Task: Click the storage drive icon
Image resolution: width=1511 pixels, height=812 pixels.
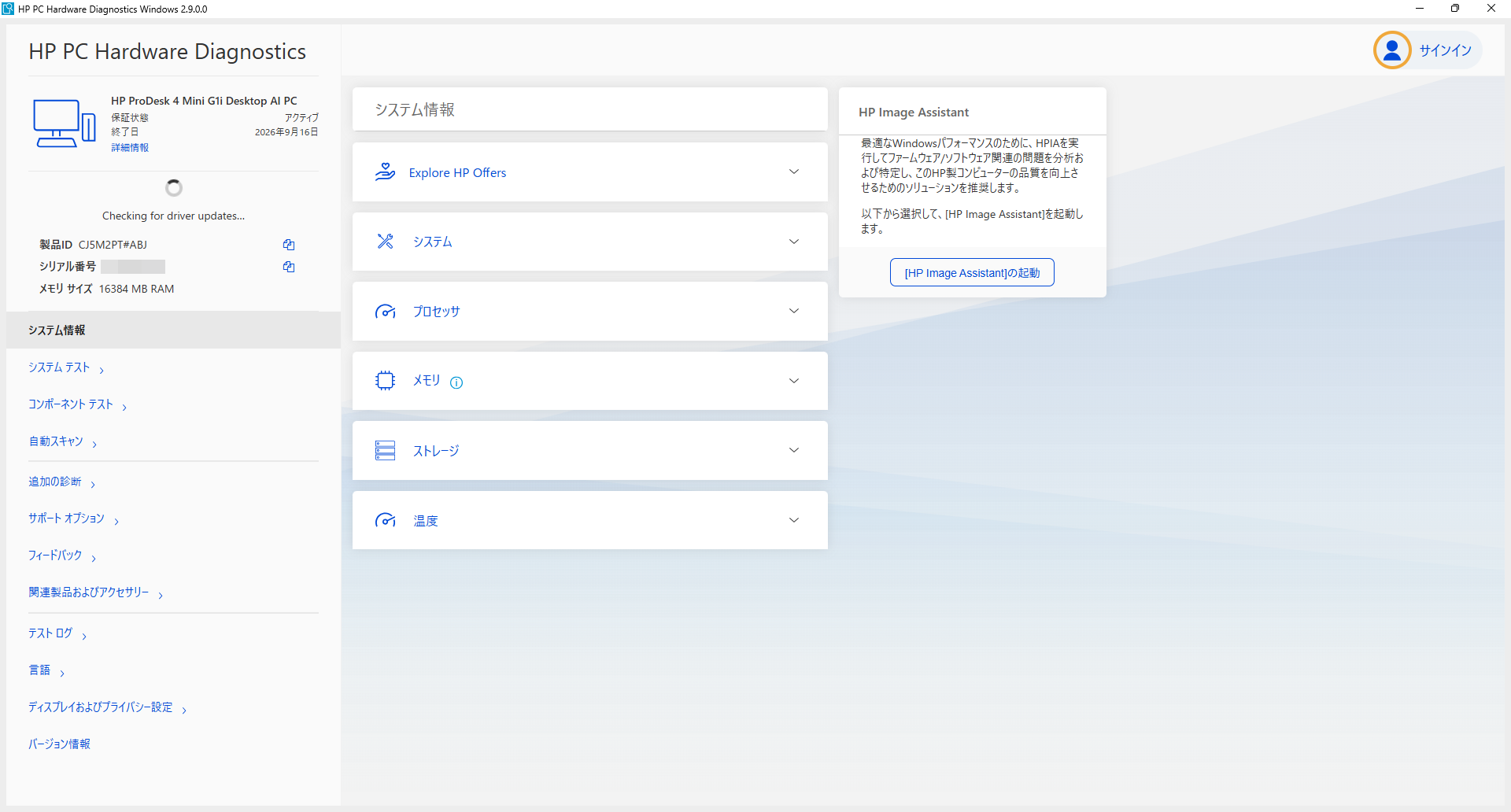Action: pyautogui.click(x=385, y=451)
